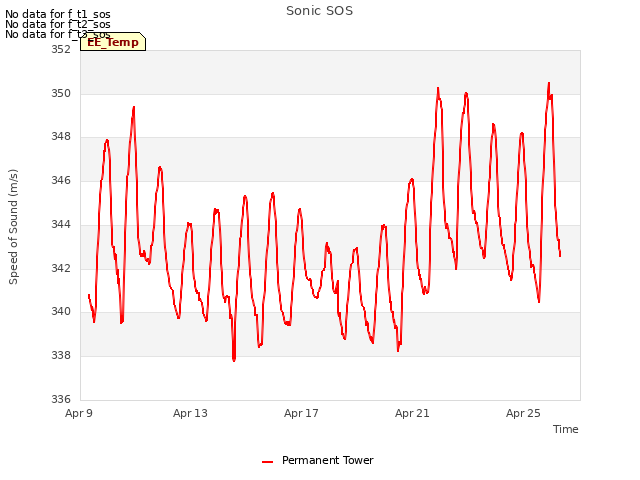Click the EE_Temp annotation label
Image resolution: width=640 pixels, height=480 pixels.
point(113,42)
